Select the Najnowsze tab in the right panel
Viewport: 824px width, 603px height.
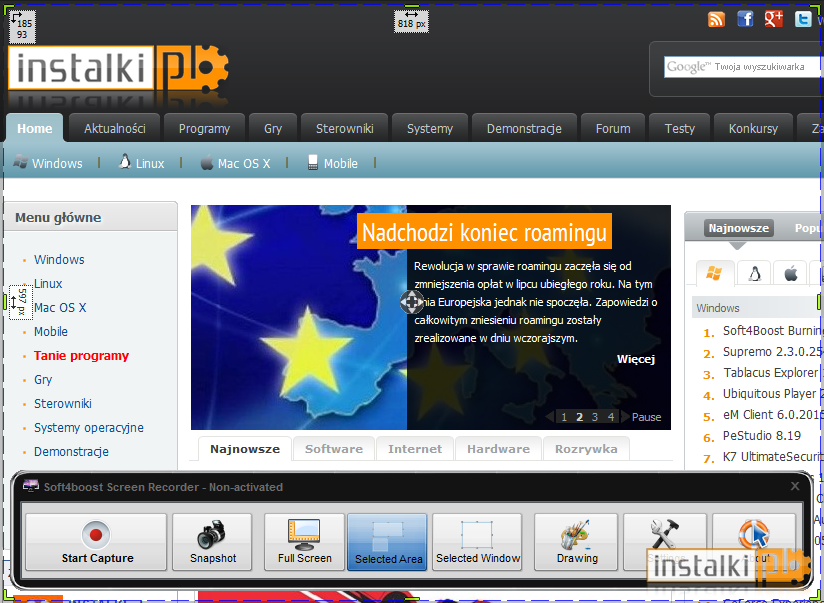click(x=738, y=228)
